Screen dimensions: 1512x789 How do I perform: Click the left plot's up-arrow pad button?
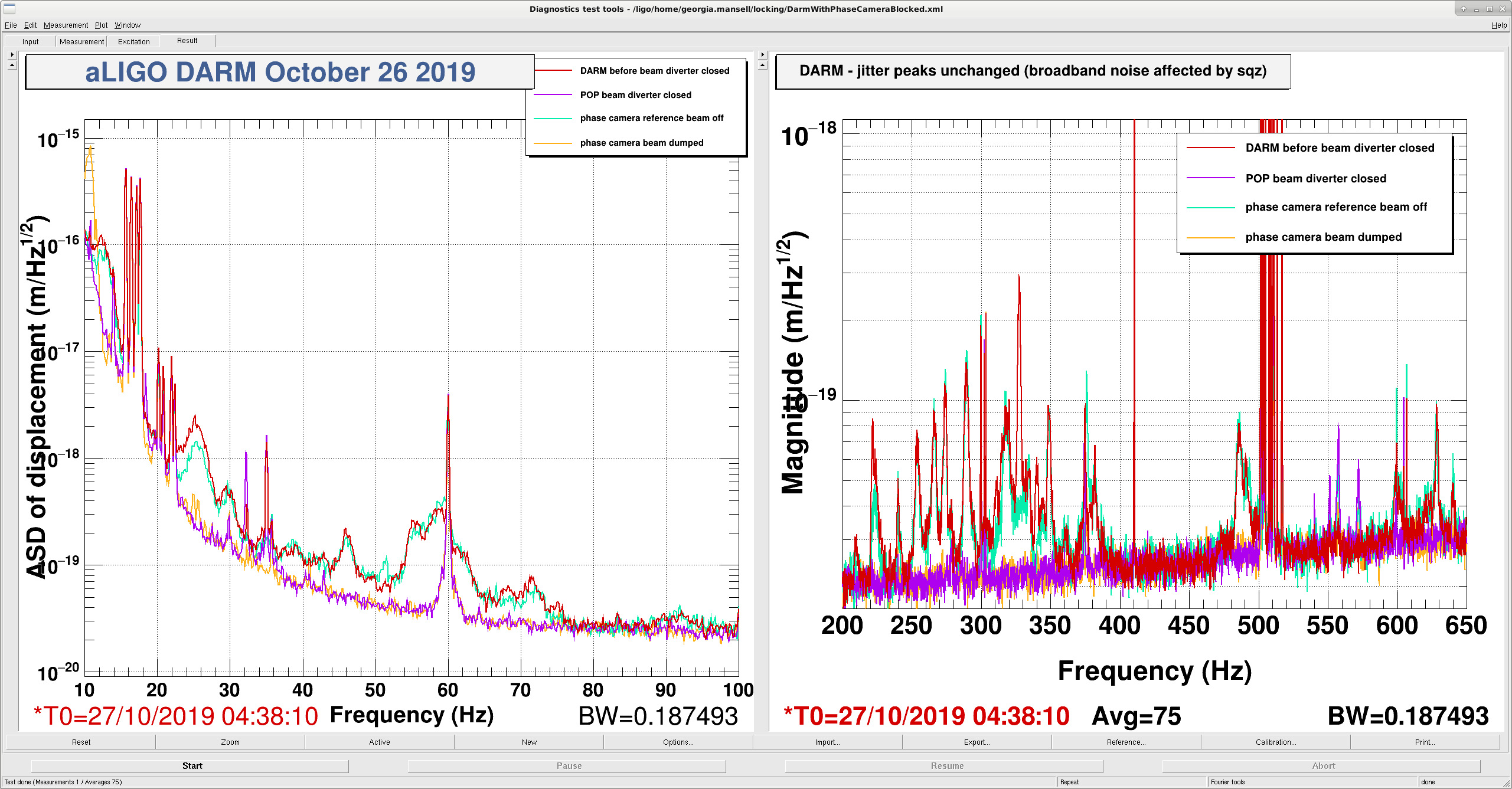12,65
